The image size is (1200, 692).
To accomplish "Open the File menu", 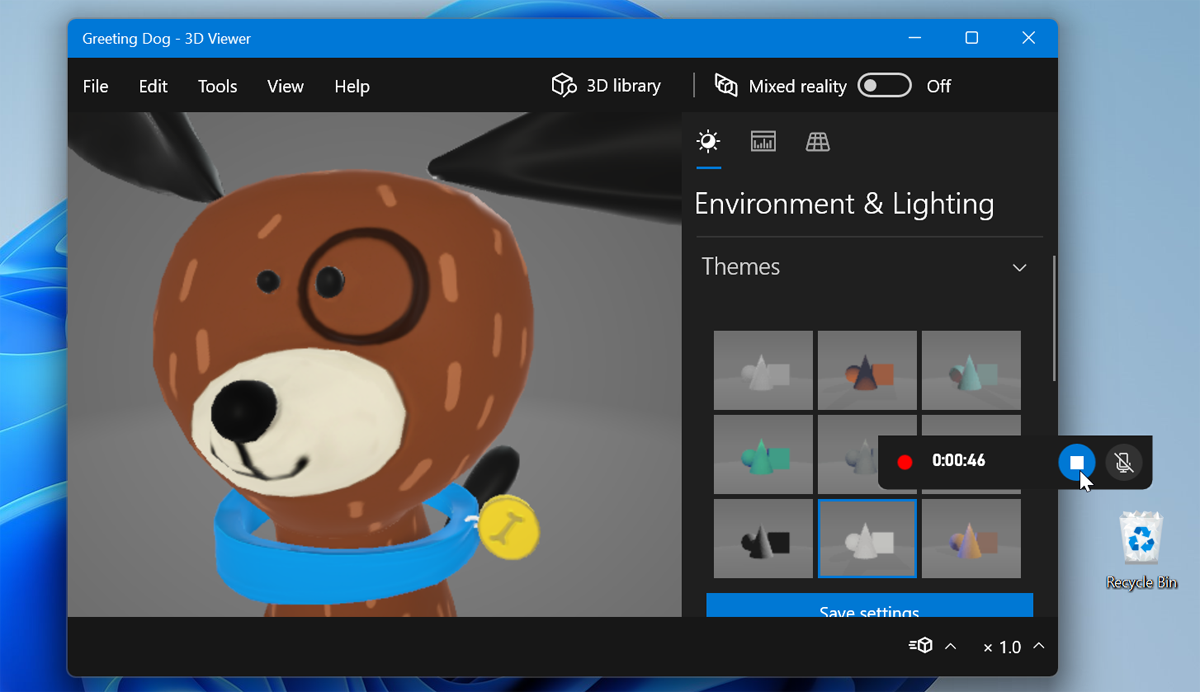I will [96, 86].
